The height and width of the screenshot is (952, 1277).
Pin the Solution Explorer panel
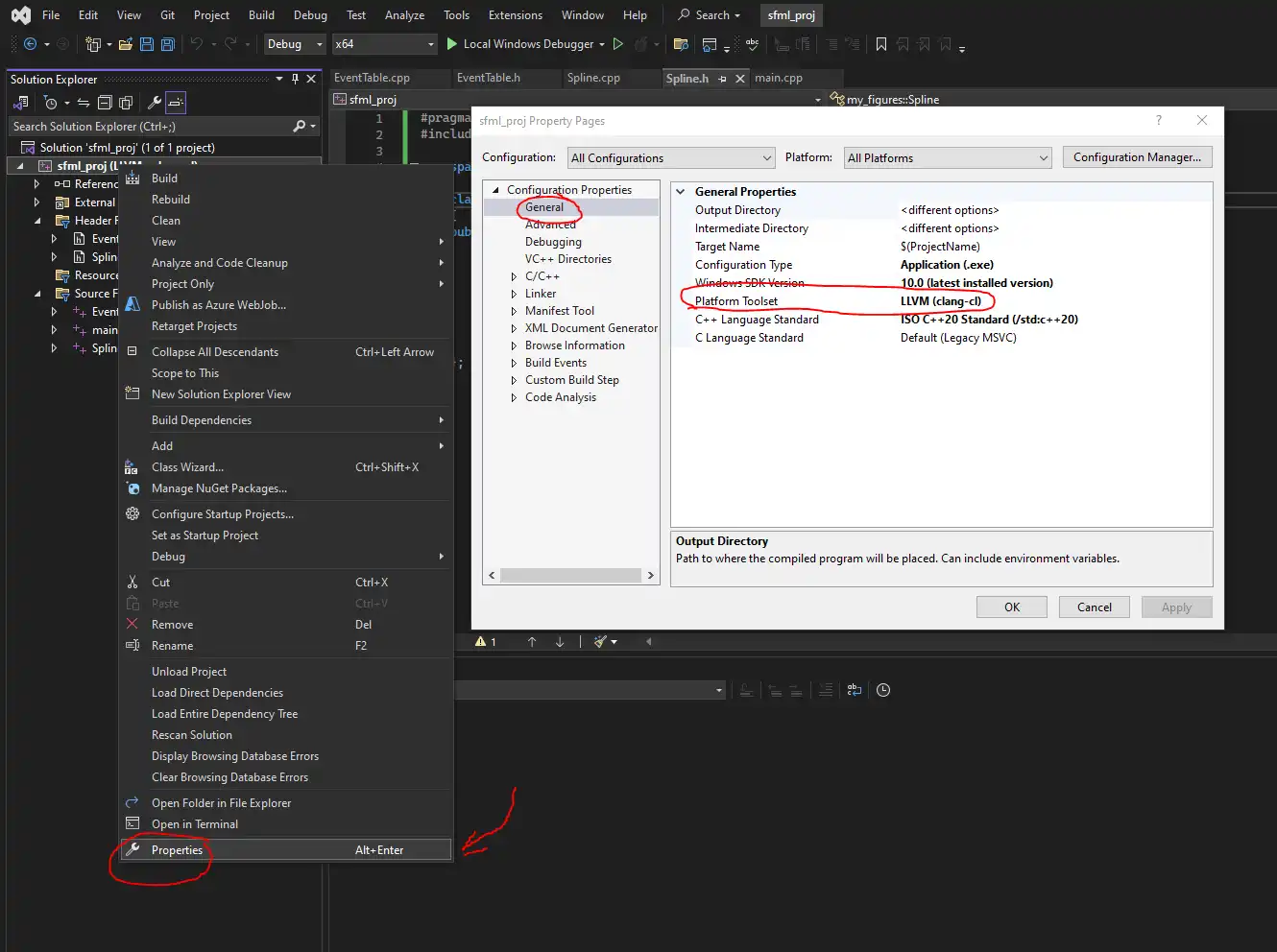point(295,79)
